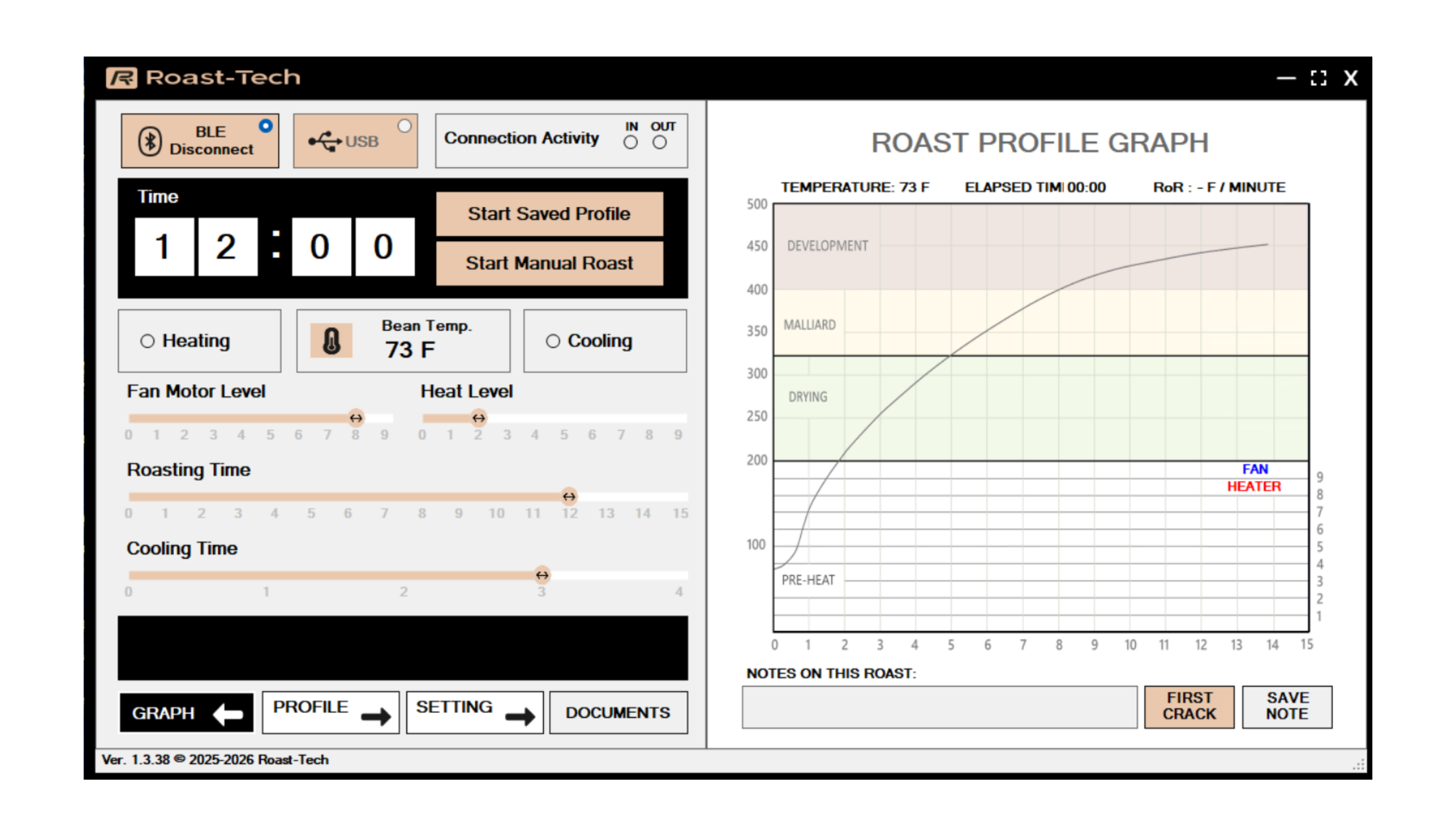
Task: Click the Roast-Tech logo icon
Action: 121,78
